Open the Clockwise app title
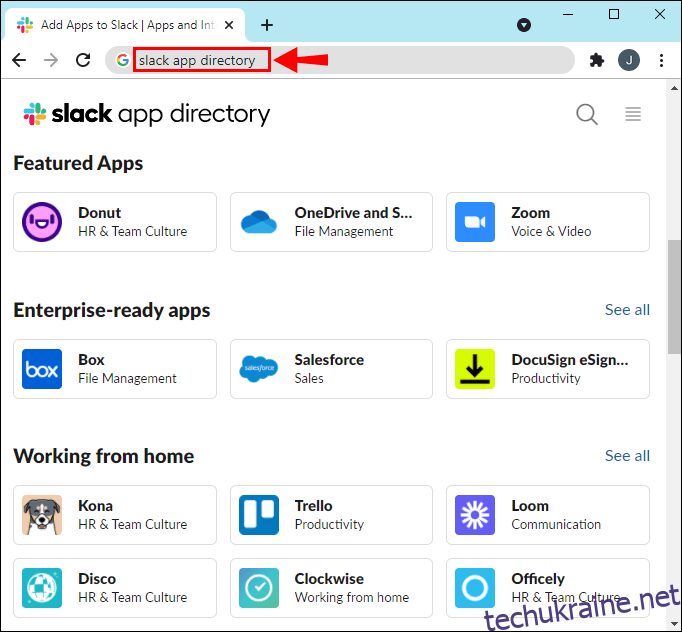Screen dimensions: 682x632 coord(329,579)
